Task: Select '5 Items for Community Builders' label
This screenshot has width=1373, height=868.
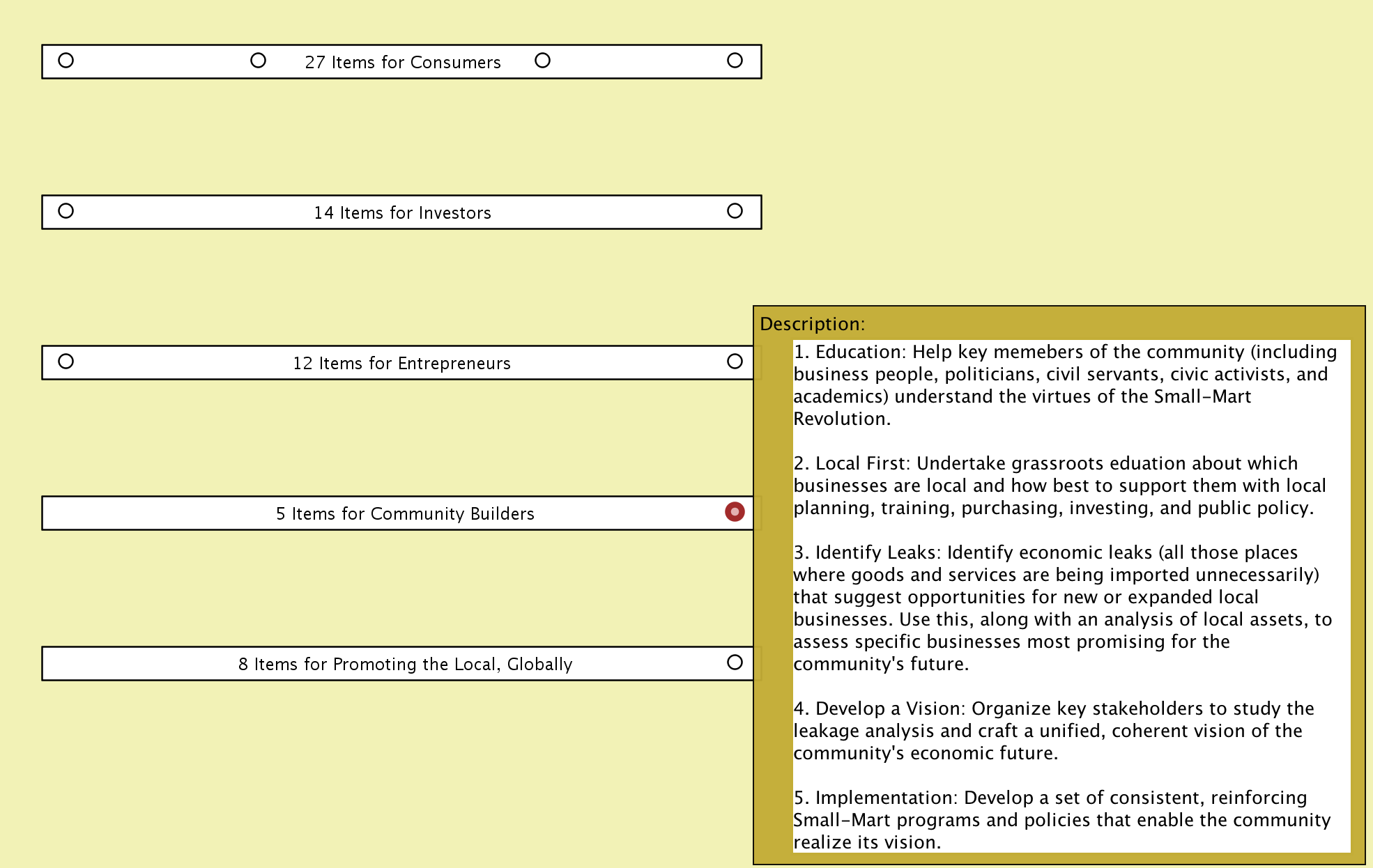Action: (405, 514)
